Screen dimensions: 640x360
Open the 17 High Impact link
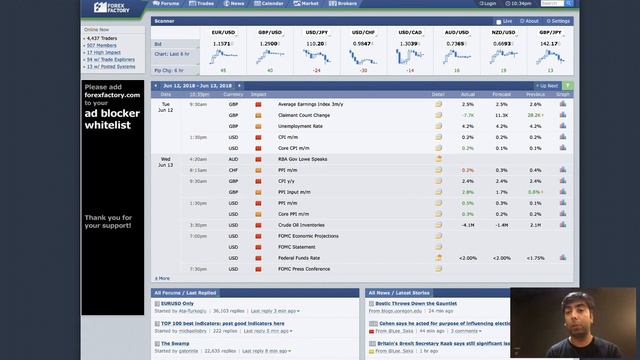[103, 52]
